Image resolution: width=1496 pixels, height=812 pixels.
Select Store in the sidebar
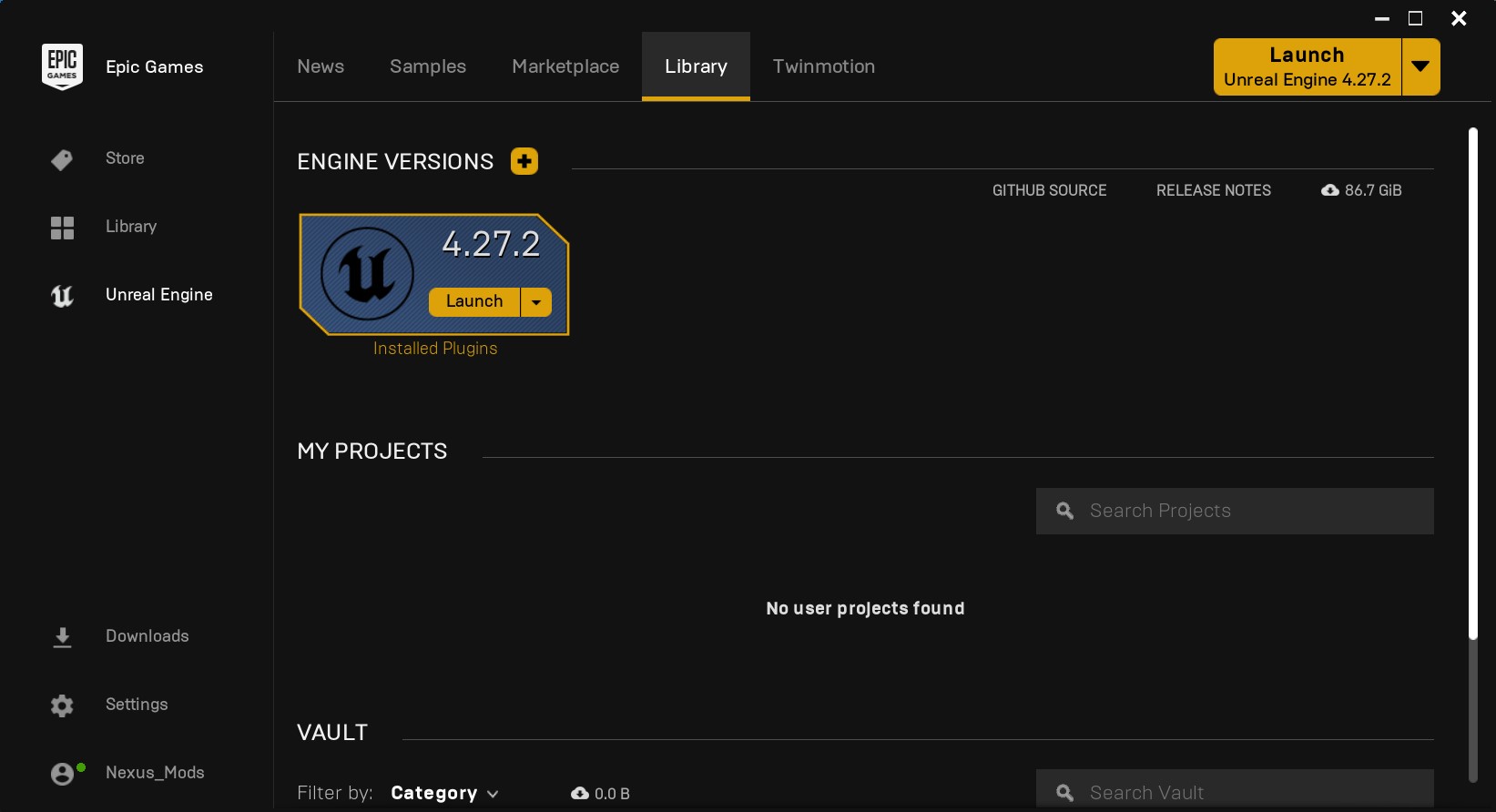(x=125, y=158)
